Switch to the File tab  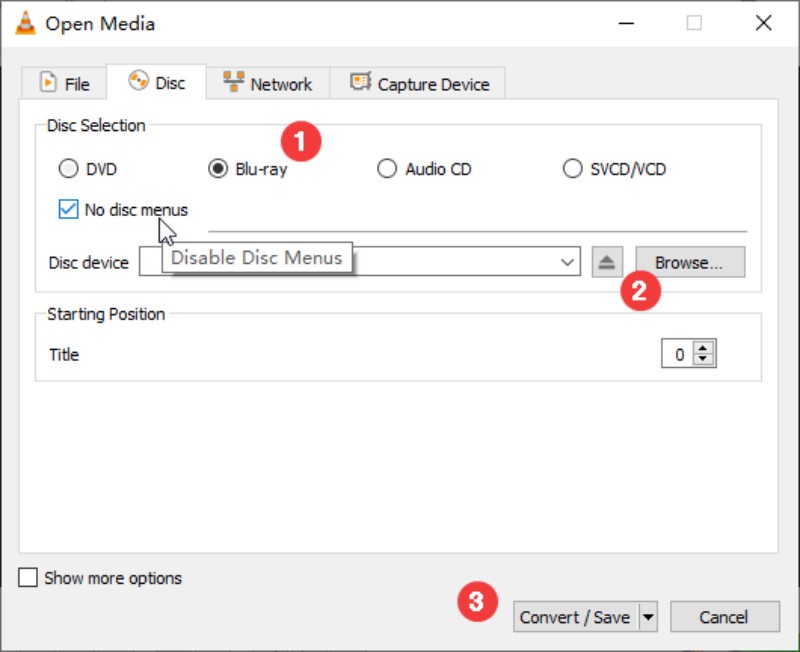click(x=64, y=83)
